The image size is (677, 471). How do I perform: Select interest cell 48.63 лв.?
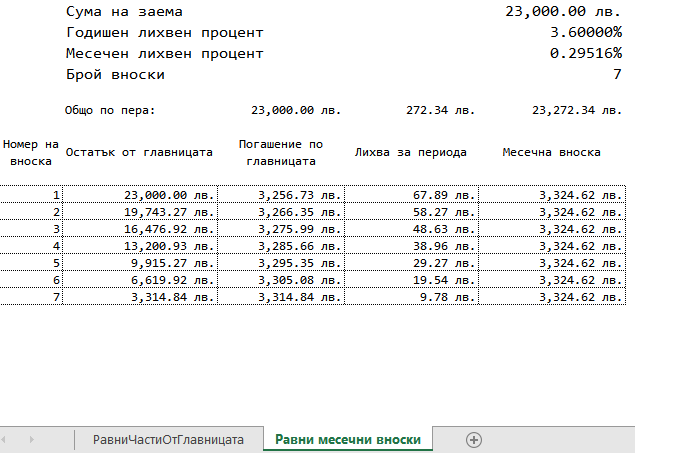(412, 228)
